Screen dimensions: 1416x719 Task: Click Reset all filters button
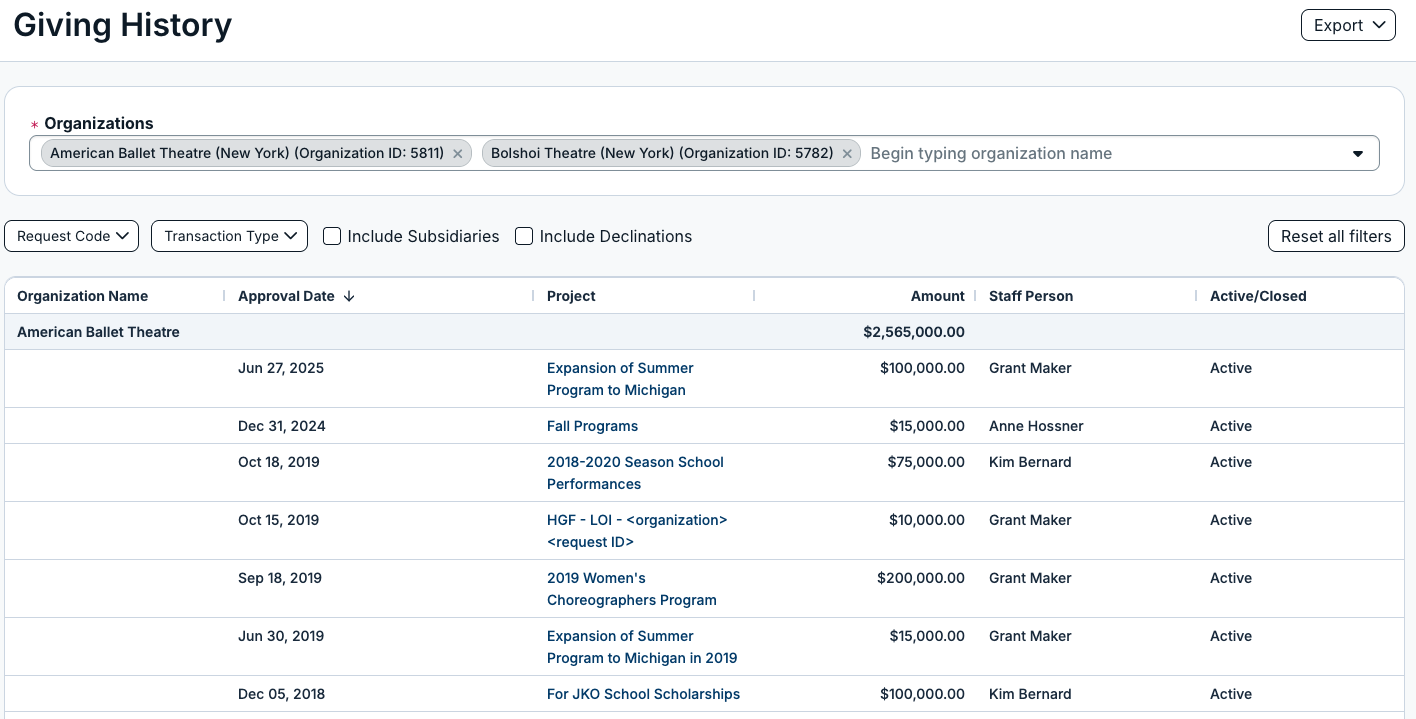tap(1336, 236)
